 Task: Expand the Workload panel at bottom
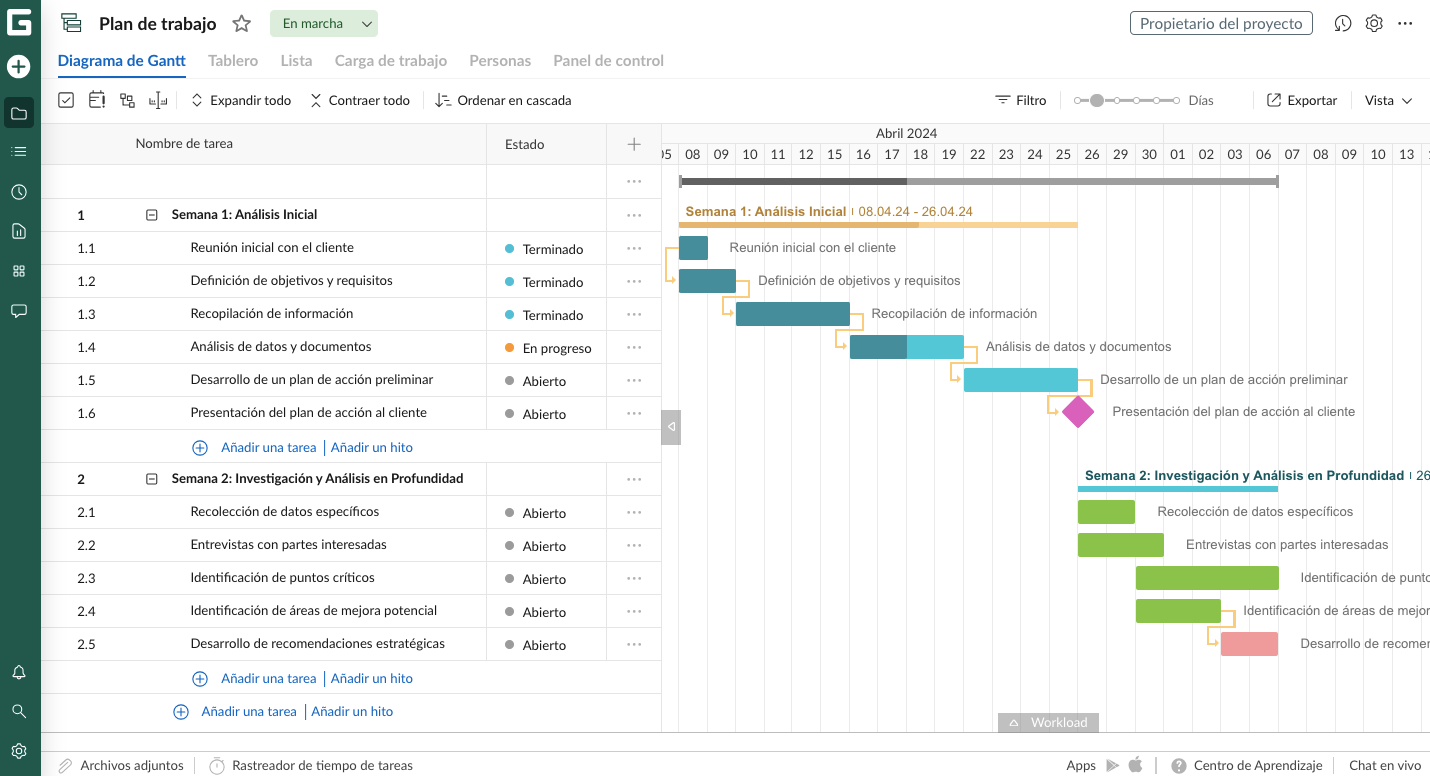point(1048,722)
